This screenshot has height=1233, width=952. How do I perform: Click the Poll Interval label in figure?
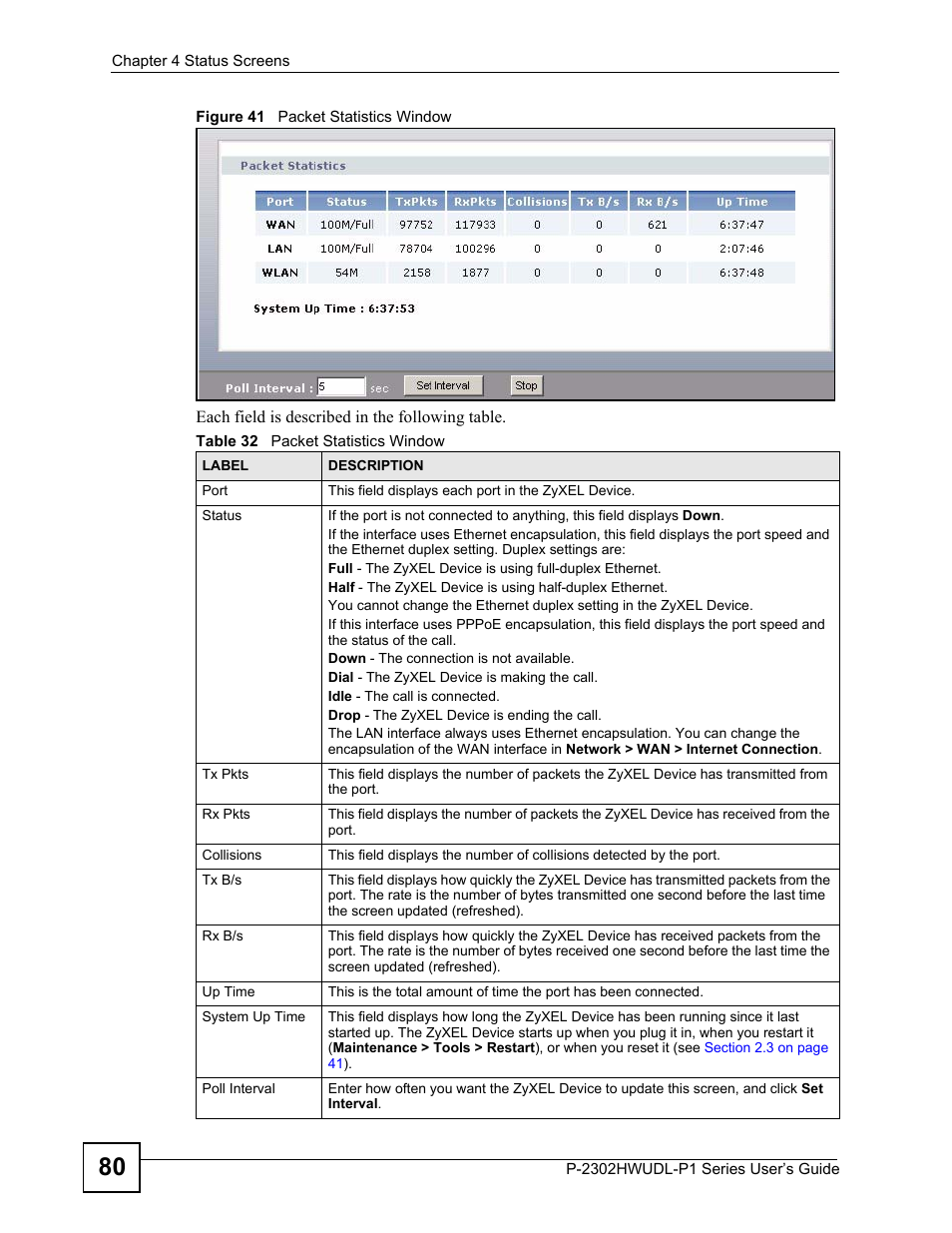268,388
